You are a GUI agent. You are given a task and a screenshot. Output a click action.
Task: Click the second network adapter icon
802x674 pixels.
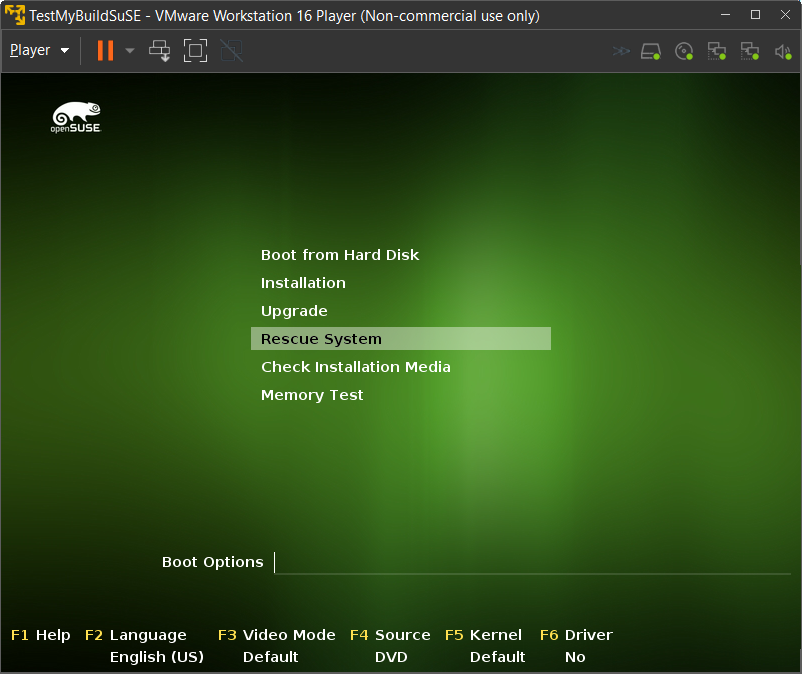pos(749,51)
